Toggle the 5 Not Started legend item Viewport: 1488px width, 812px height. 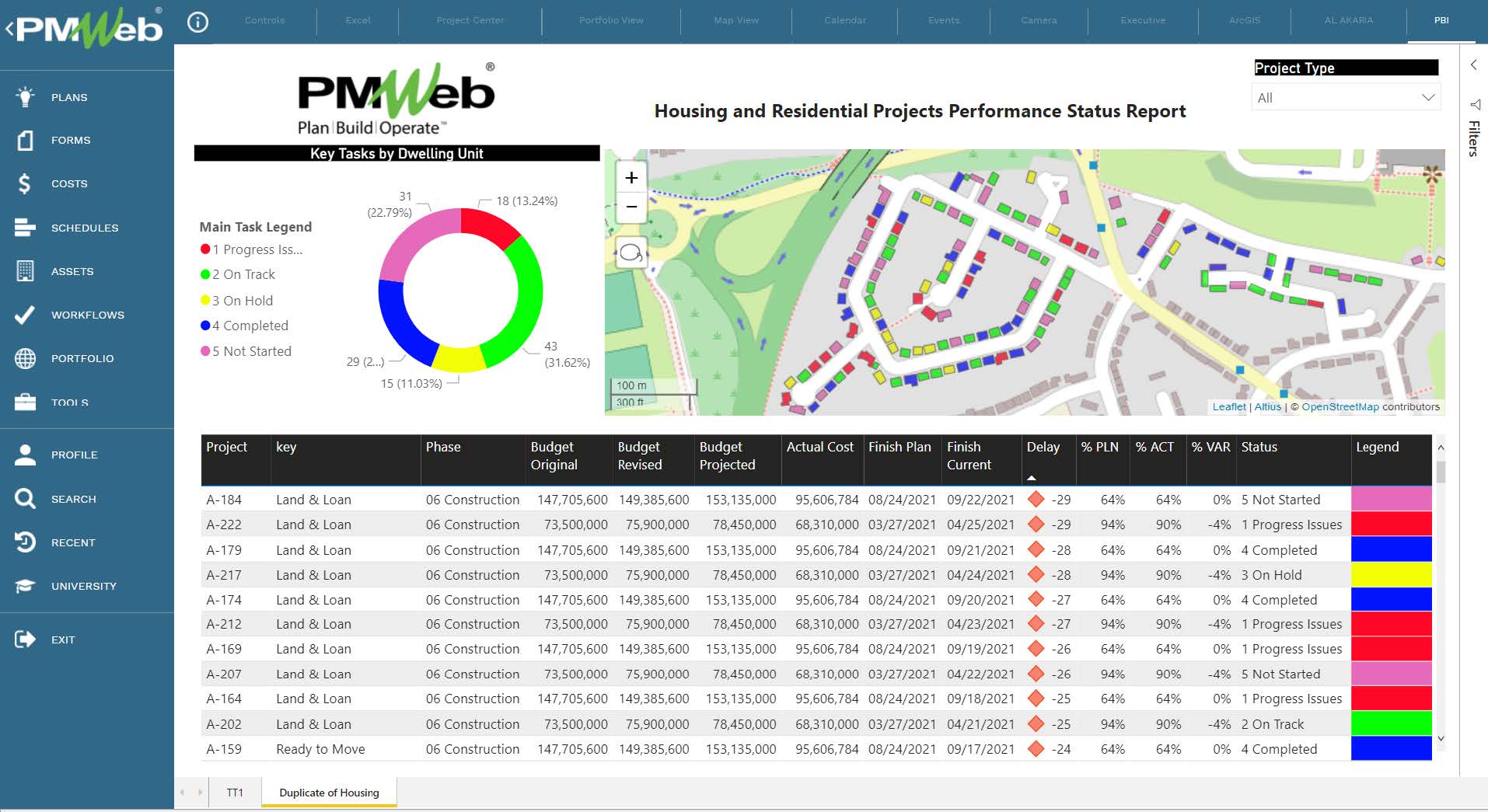pos(246,351)
